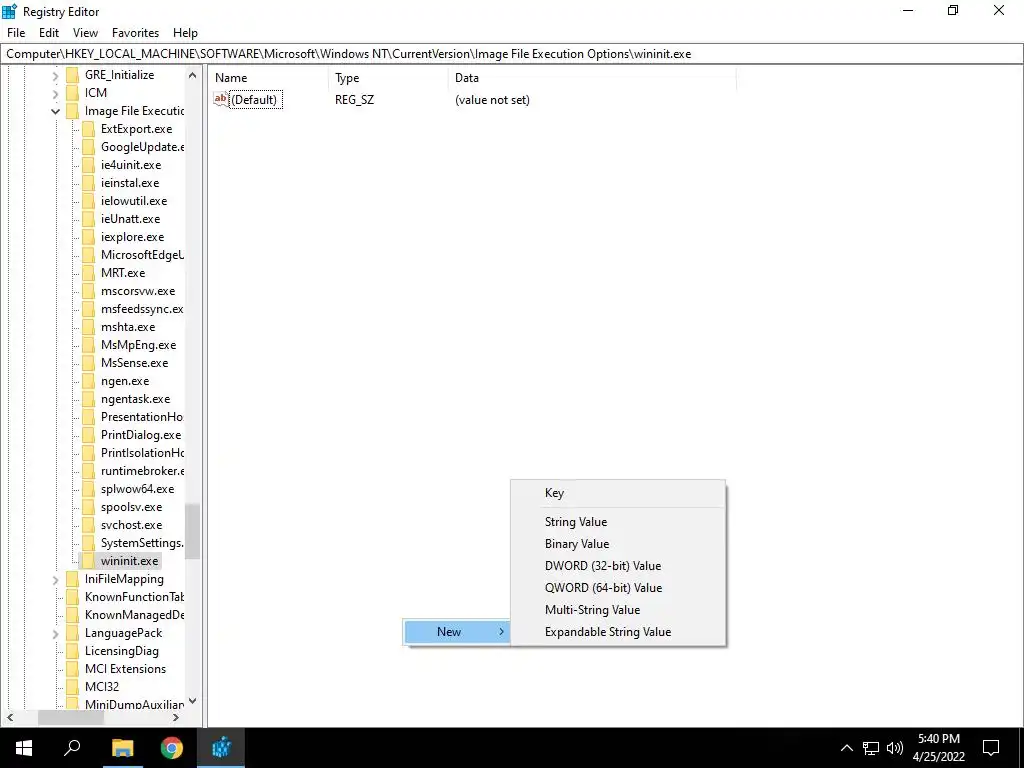Expand the IniFileMapping key
1024x768 pixels.
click(x=56, y=579)
